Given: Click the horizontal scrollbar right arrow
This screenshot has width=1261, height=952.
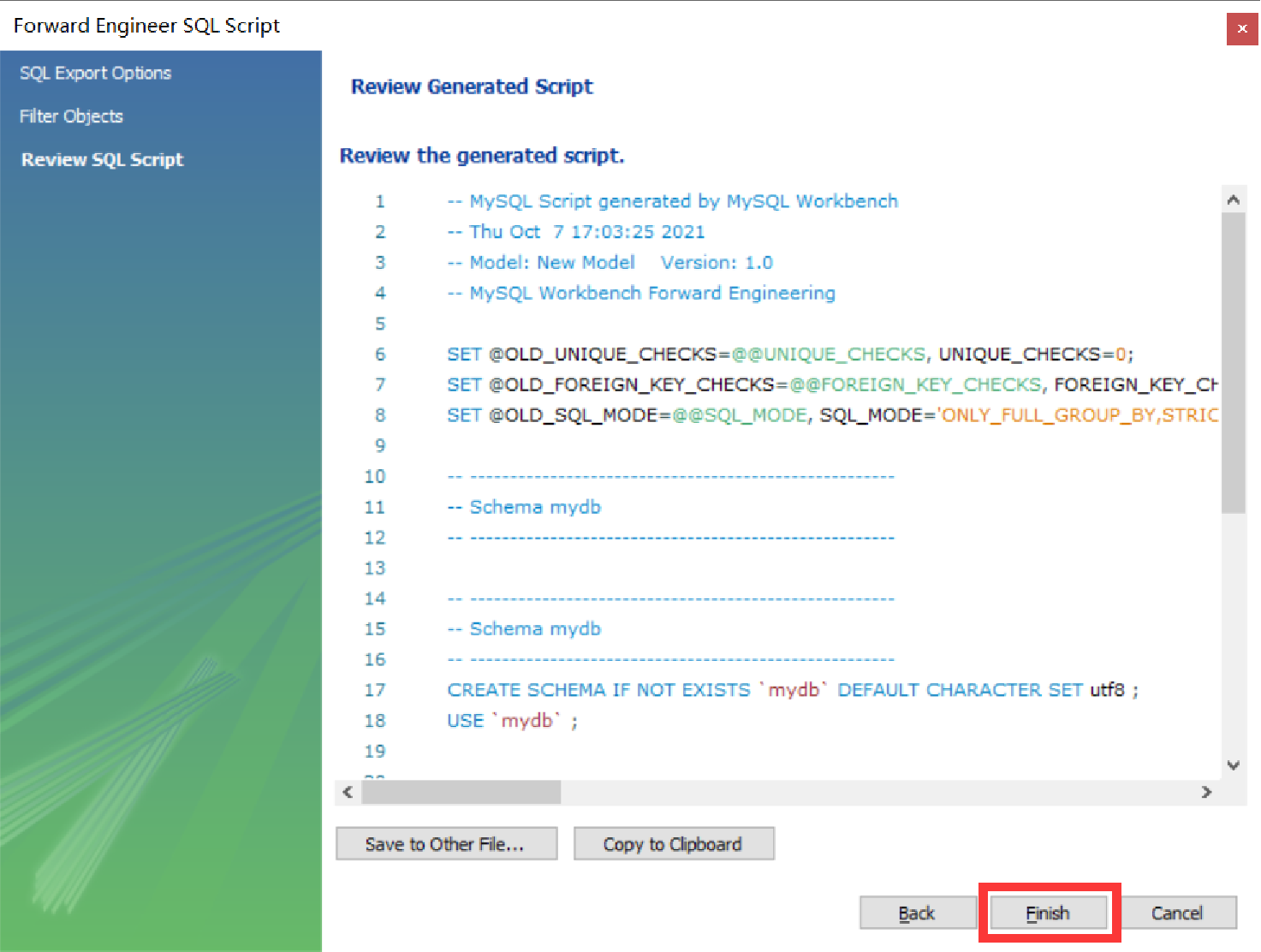Looking at the screenshot, I should click(x=1209, y=793).
